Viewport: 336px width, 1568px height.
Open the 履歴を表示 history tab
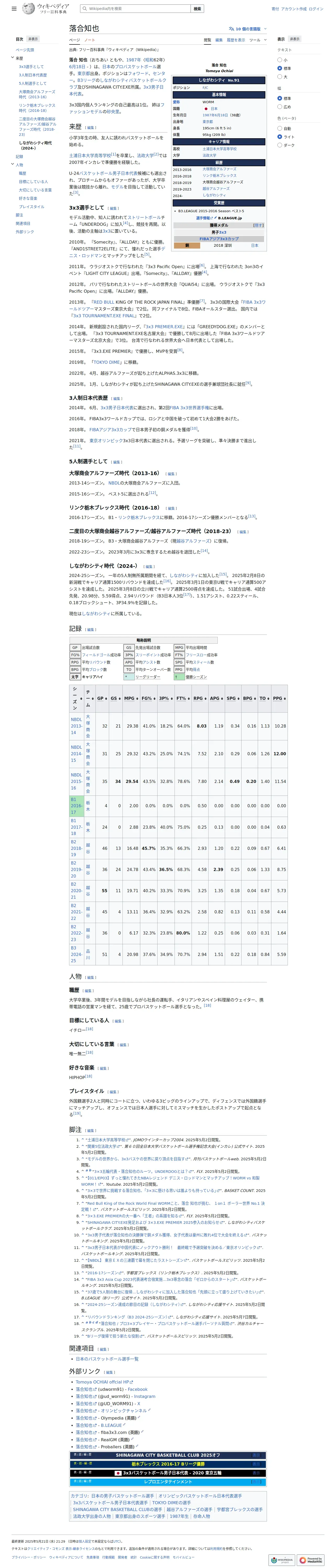pyautogui.click(x=236, y=40)
